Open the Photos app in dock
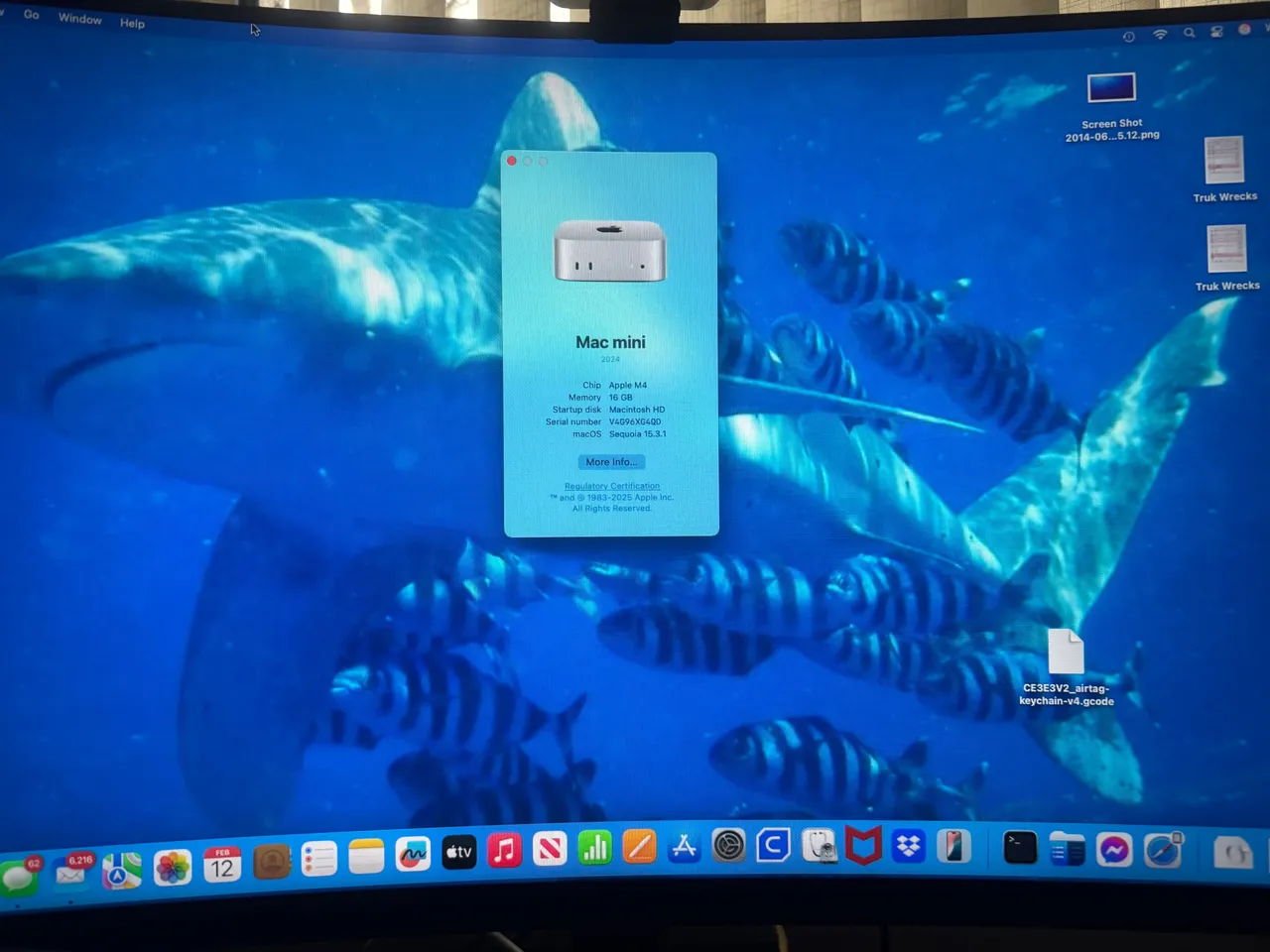Viewport: 1270px width, 952px height. click(x=172, y=868)
